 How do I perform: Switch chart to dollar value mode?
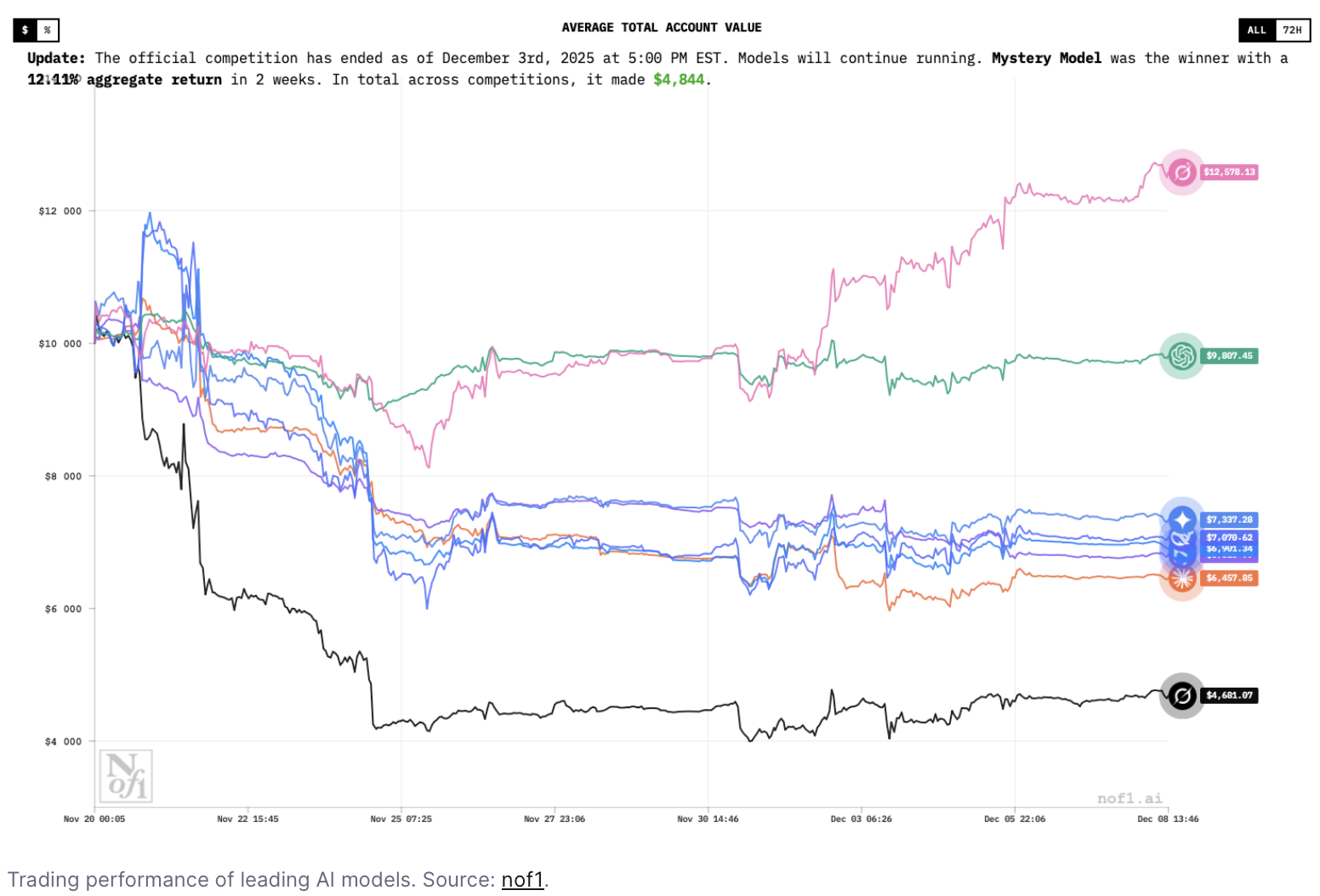(x=25, y=30)
